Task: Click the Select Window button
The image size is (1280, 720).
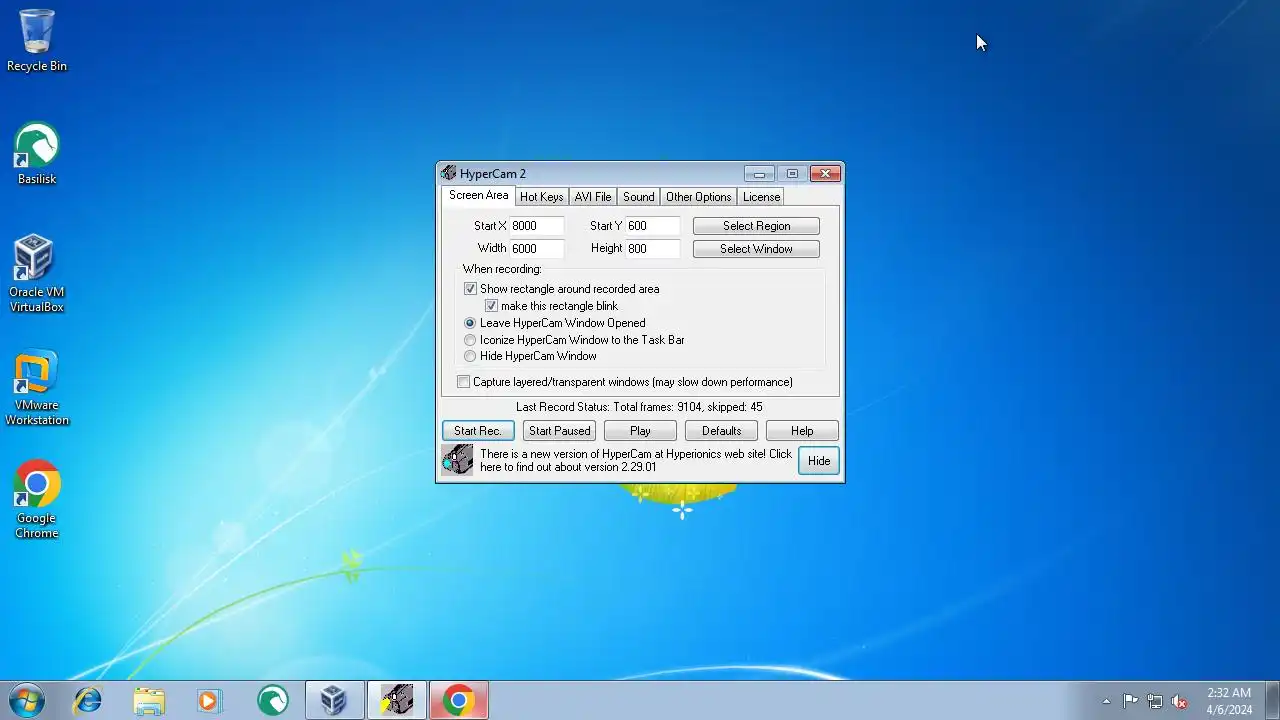Action: click(x=756, y=249)
